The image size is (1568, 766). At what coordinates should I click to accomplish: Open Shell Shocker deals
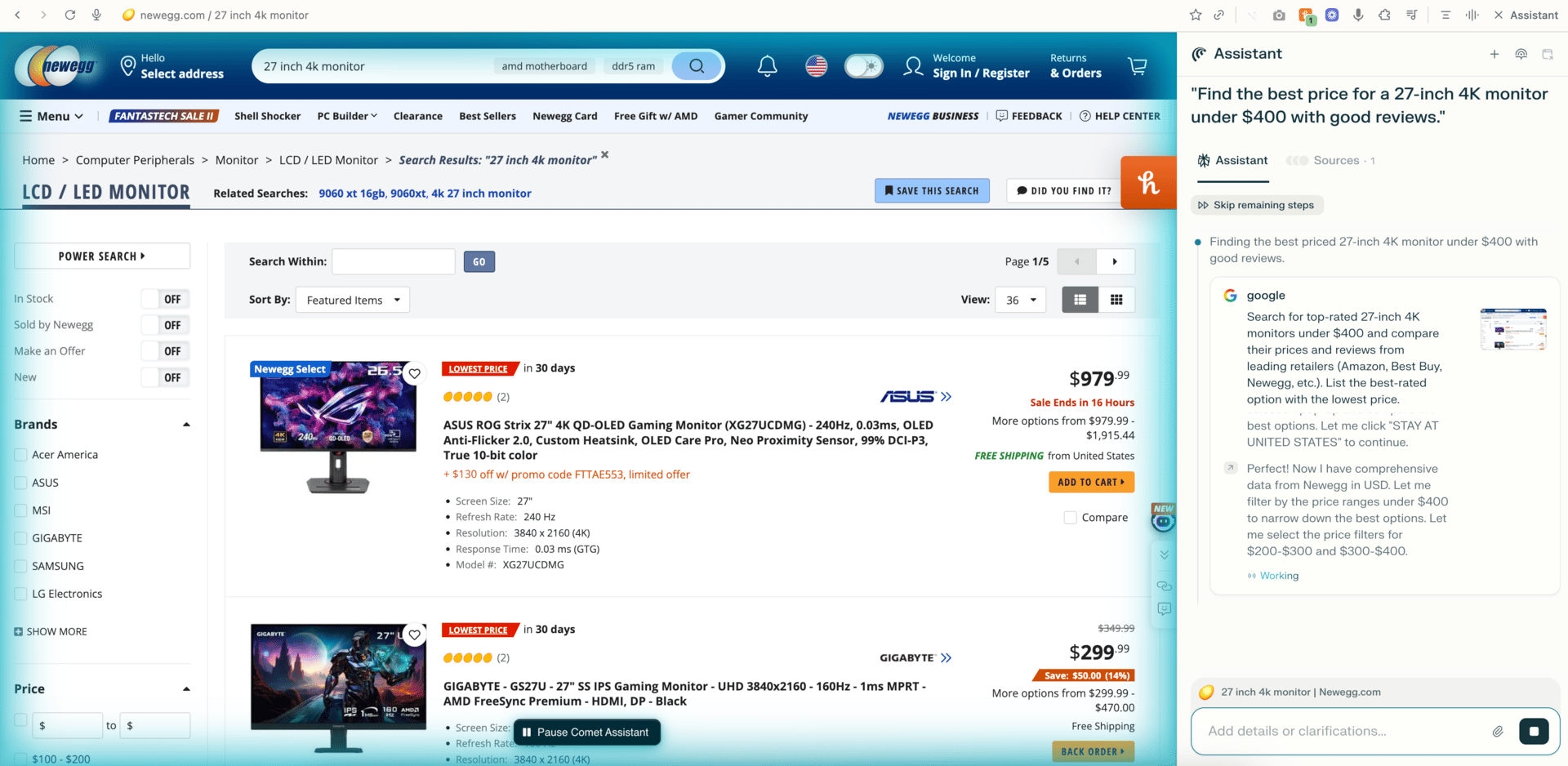pyautogui.click(x=267, y=116)
